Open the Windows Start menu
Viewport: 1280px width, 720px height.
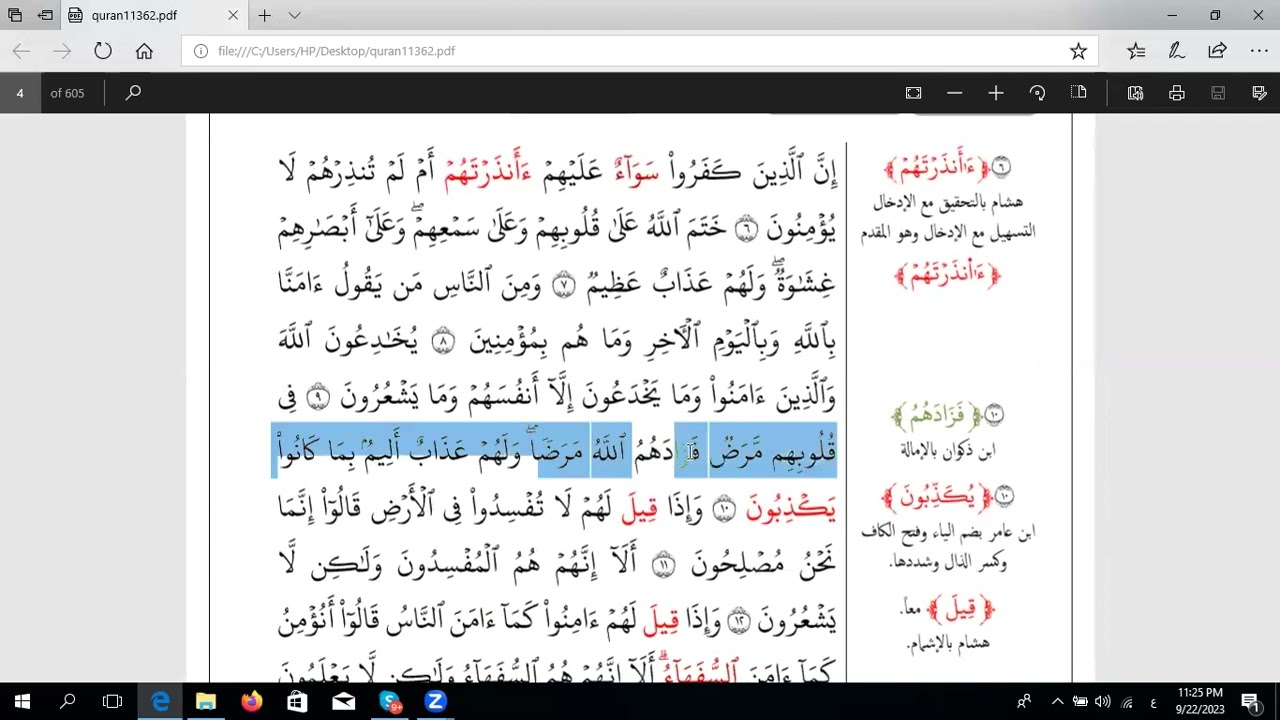[x=22, y=702]
